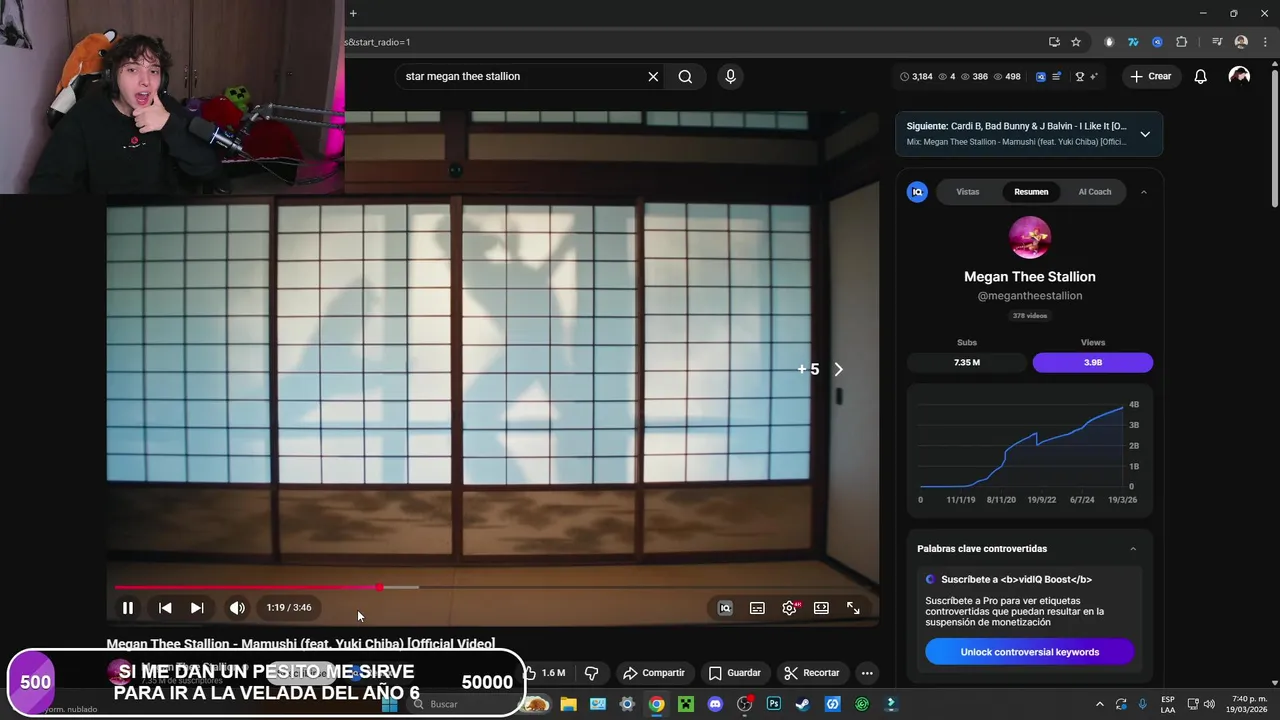Click the search magnifier button

click(x=685, y=76)
